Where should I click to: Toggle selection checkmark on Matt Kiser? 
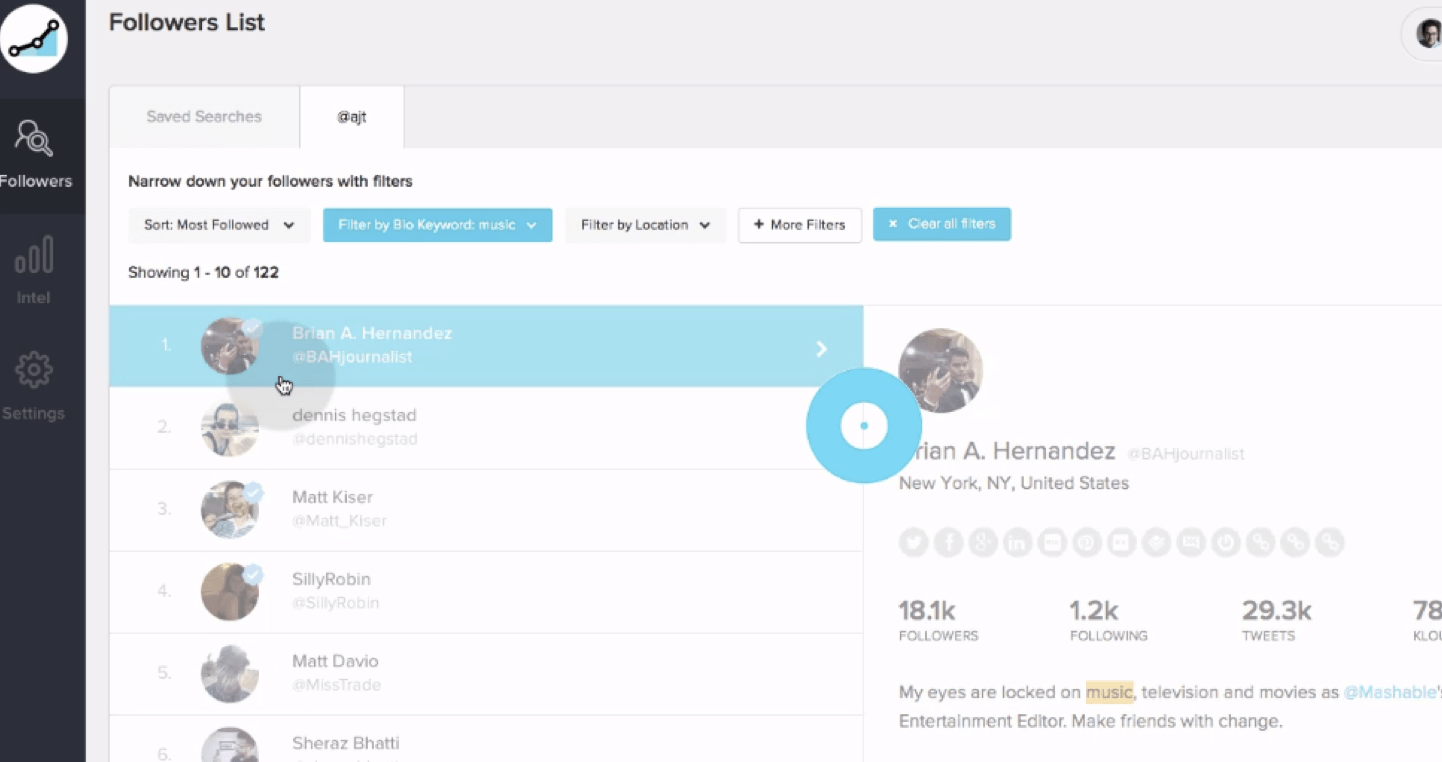coord(254,491)
